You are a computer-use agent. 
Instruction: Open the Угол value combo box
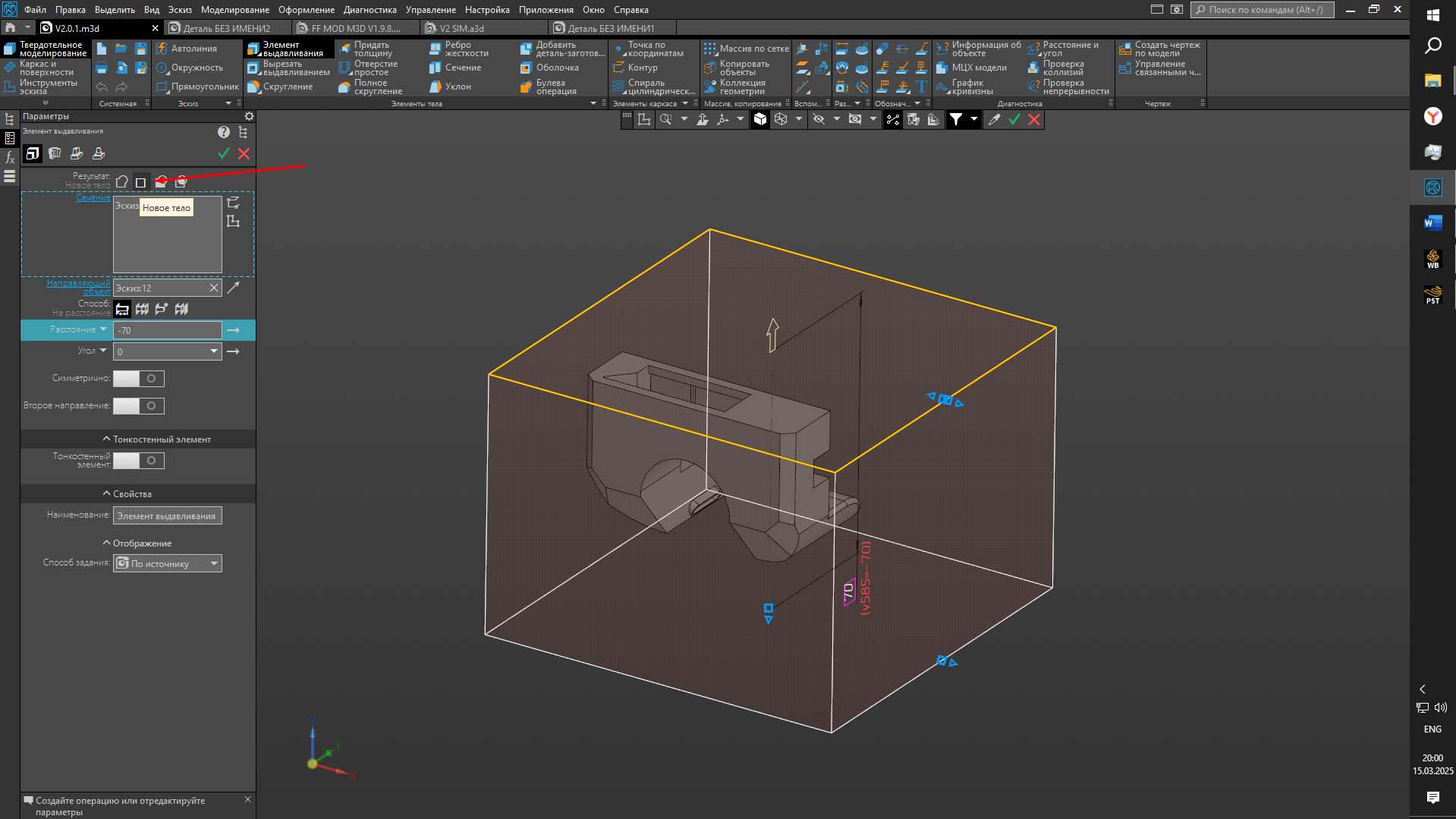click(x=167, y=351)
